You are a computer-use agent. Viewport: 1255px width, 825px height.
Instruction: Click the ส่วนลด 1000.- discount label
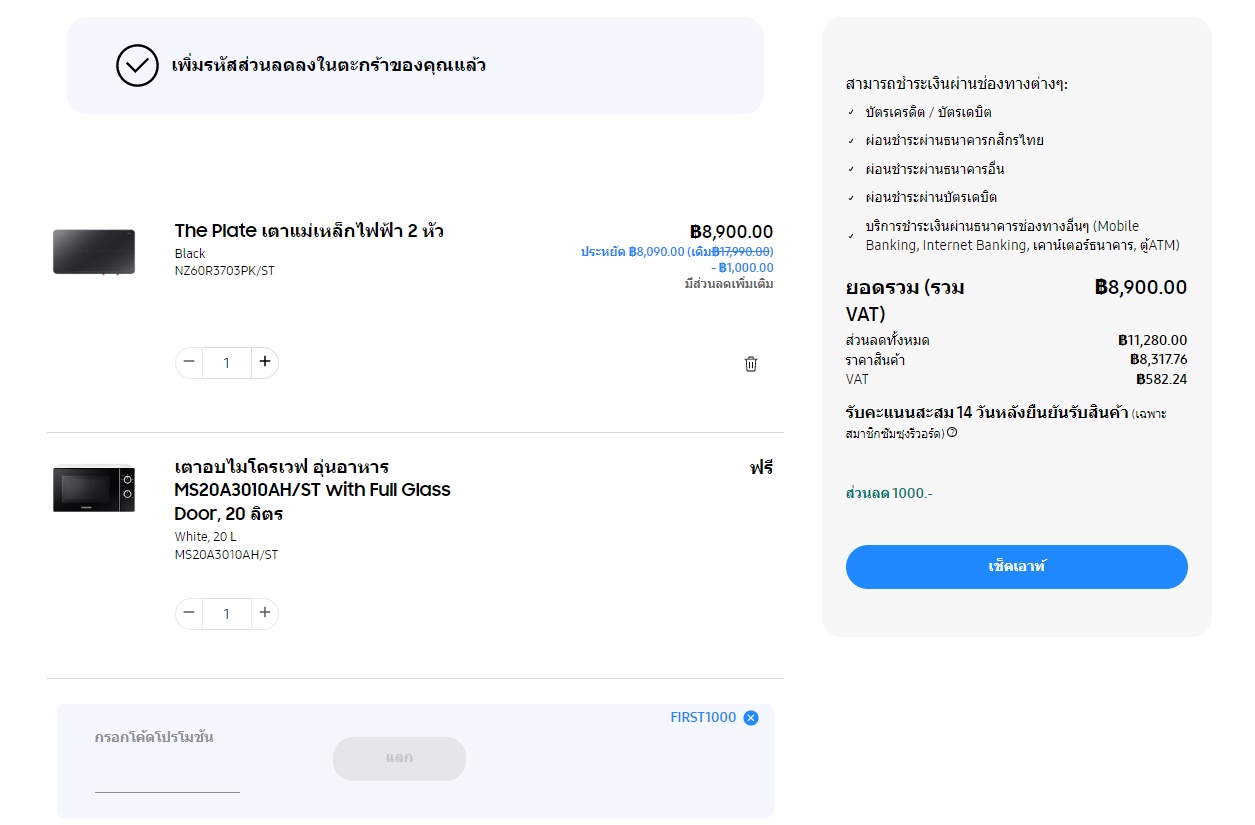[x=889, y=494]
